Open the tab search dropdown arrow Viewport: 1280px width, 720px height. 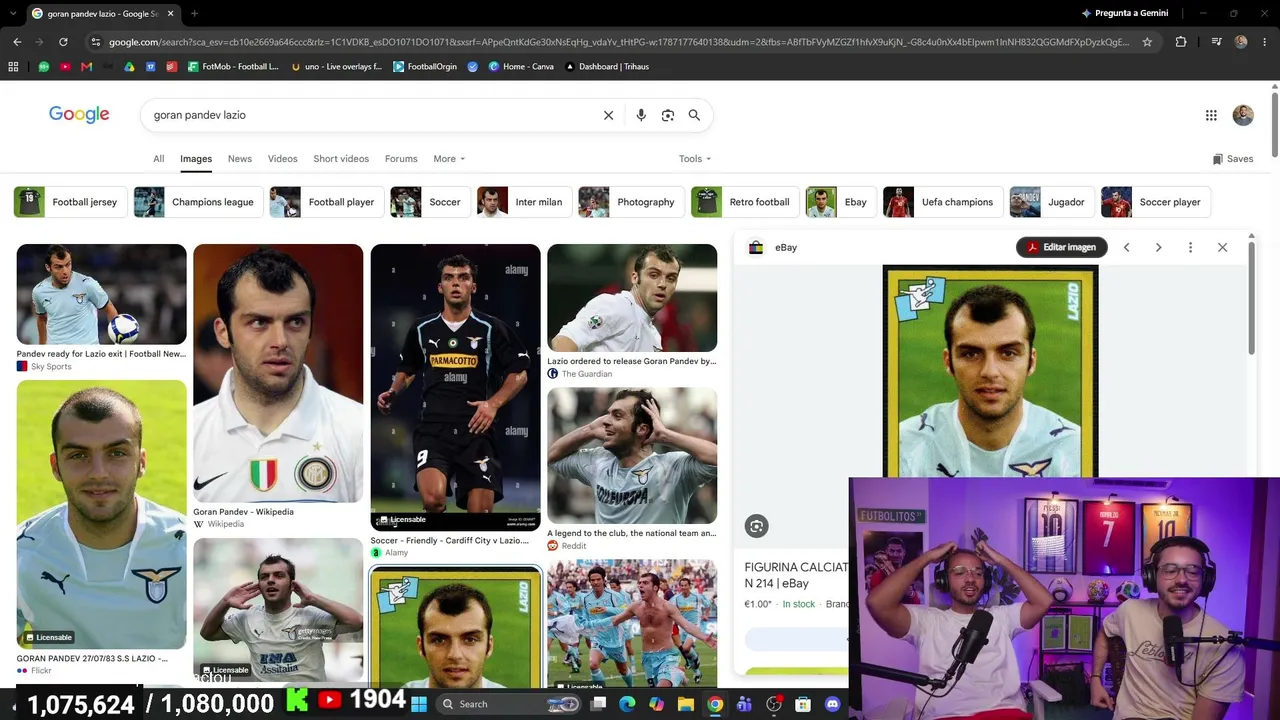12,13
